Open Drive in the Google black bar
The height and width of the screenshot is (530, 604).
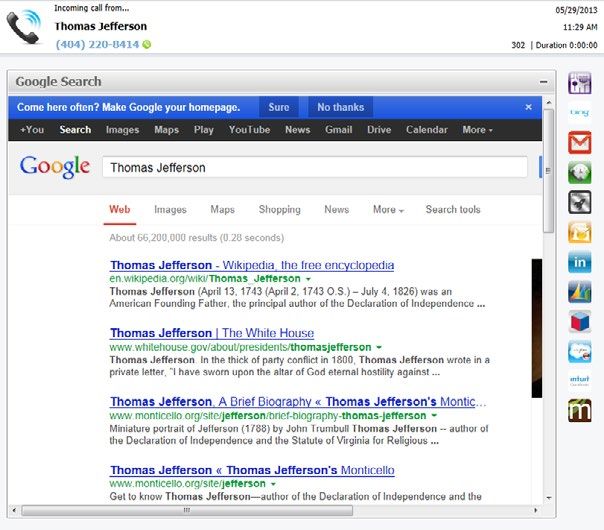[x=379, y=130]
